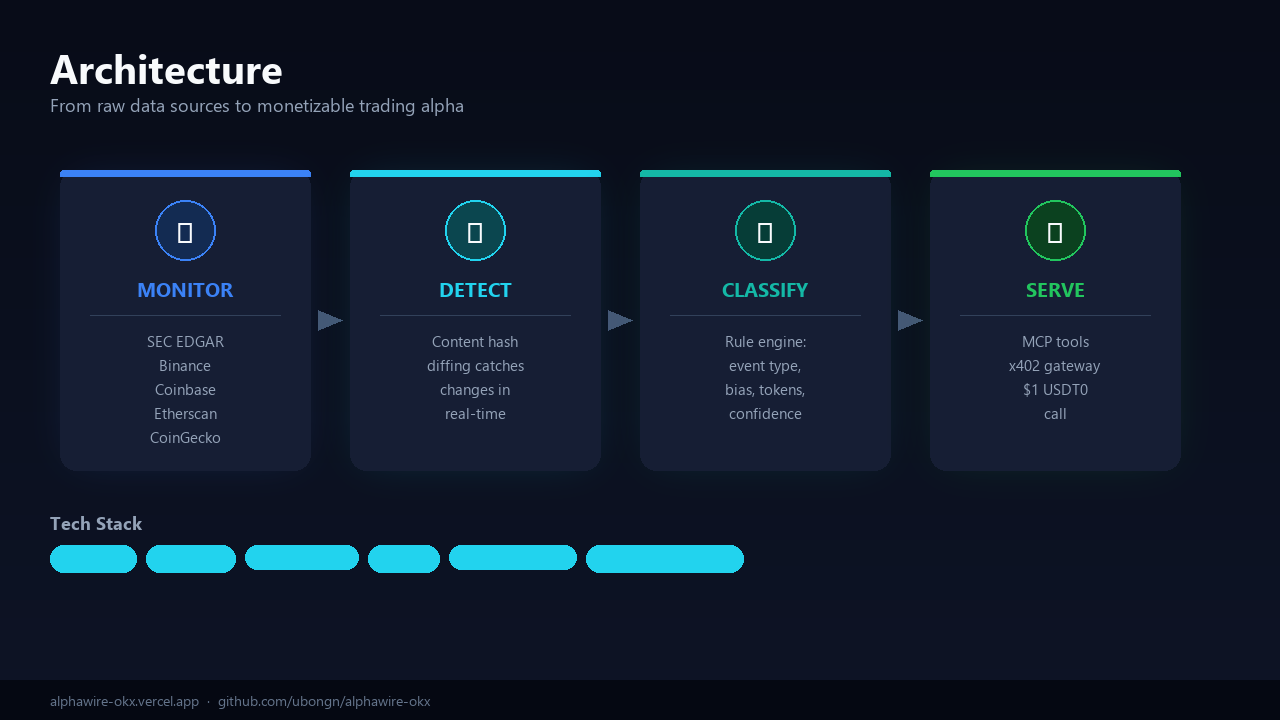Click the first cyan Tech Stack pill
The width and height of the screenshot is (1280, 720).
pos(93,559)
